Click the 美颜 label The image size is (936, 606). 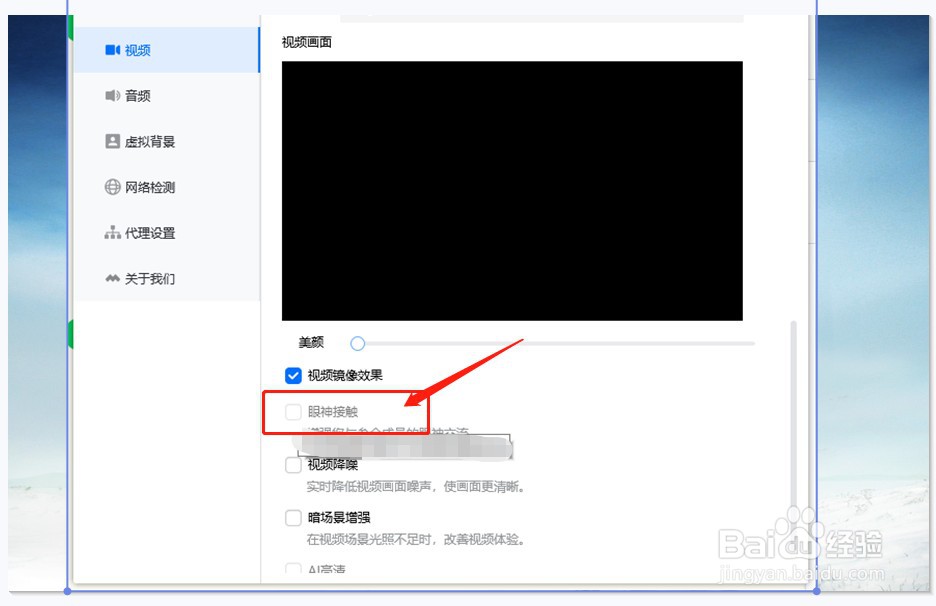pos(311,342)
